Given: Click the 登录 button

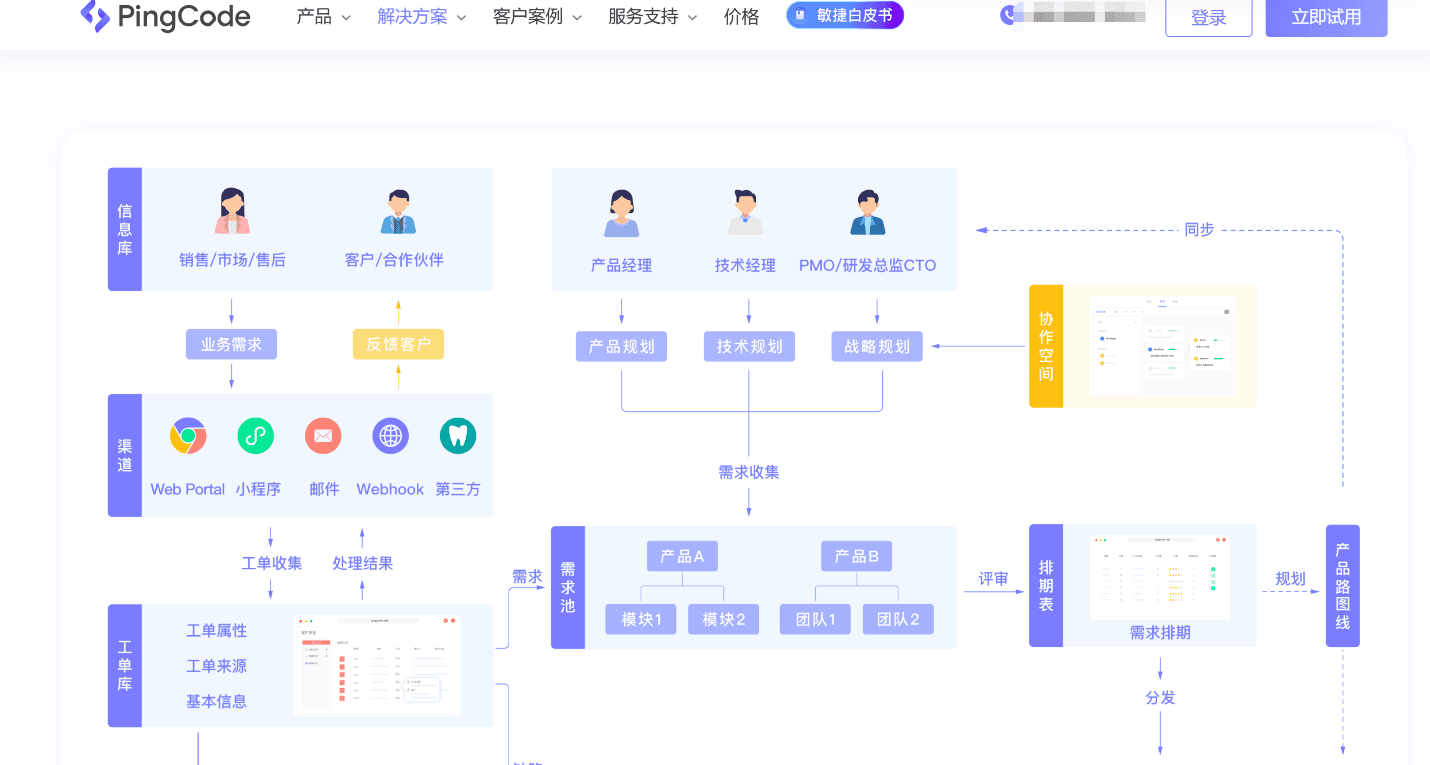Looking at the screenshot, I should click(x=1209, y=17).
